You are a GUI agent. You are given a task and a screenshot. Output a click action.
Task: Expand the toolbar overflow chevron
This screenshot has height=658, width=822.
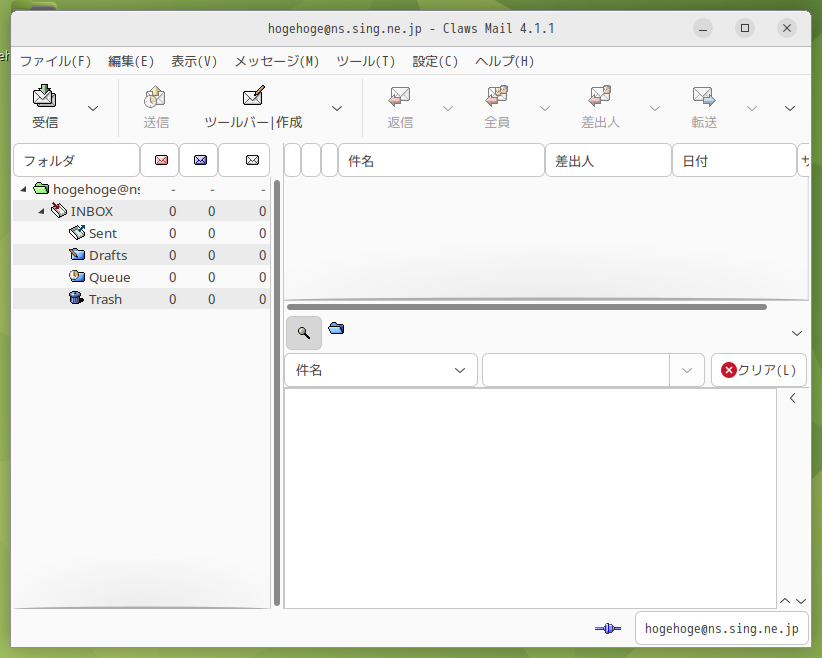(790, 109)
